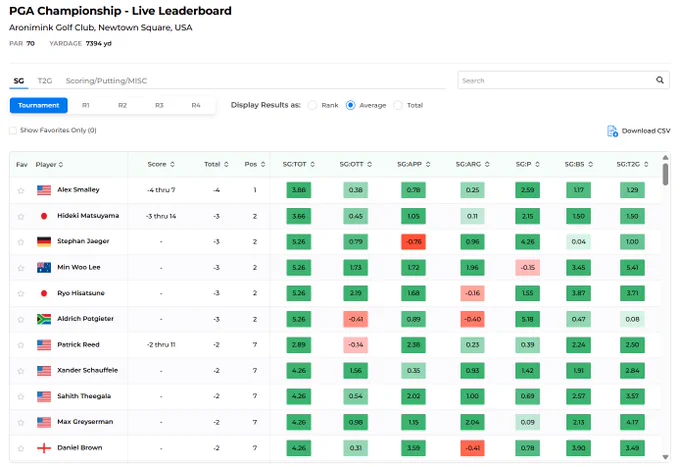Screen dimensions: 680x467
Task: Sort by the Pos column header
Action: coord(255,164)
